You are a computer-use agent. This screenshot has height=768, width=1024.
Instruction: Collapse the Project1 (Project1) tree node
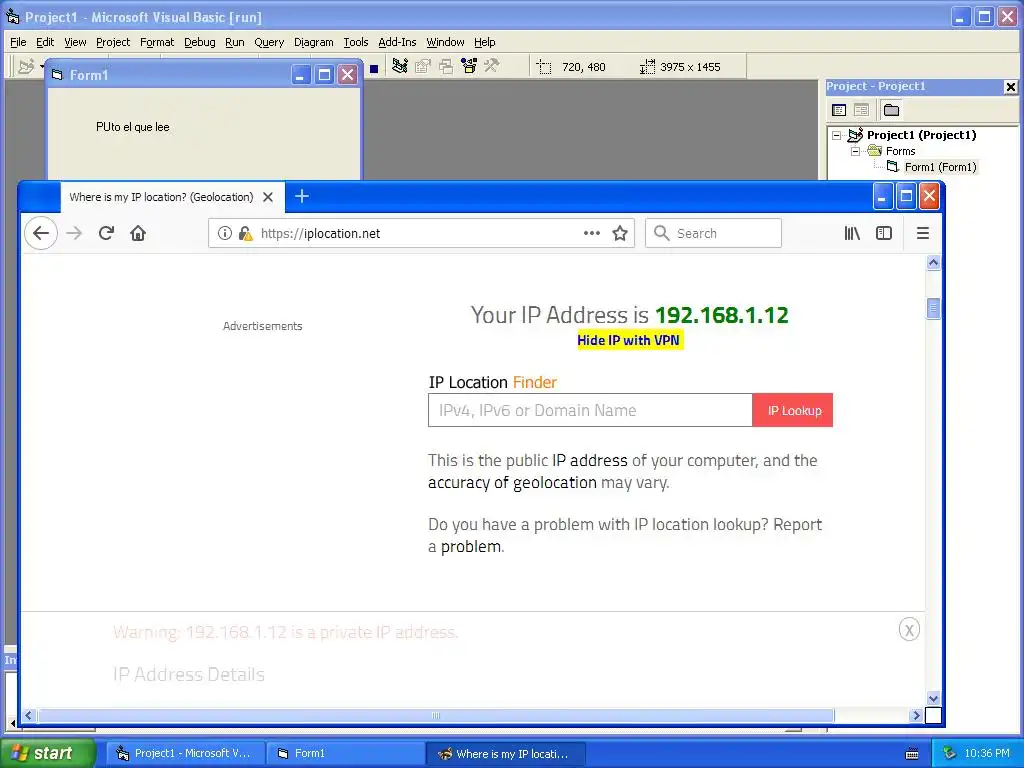click(837, 136)
